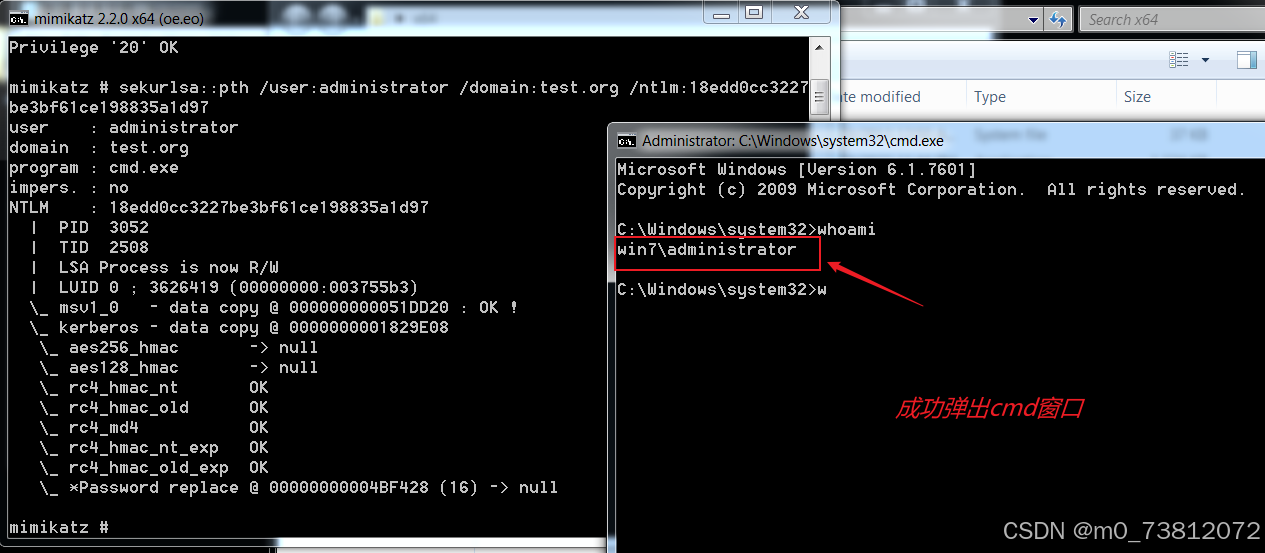Click the mimikatz scrollbar thumb
1265x553 pixels.
pyautogui.click(x=820, y=97)
